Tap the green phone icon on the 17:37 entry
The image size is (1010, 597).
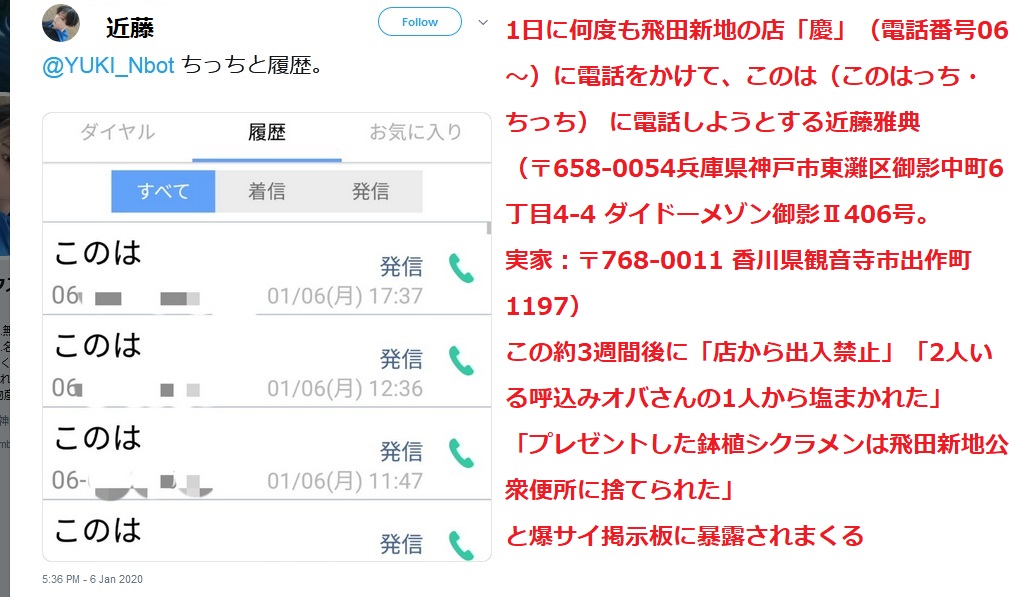point(460,270)
